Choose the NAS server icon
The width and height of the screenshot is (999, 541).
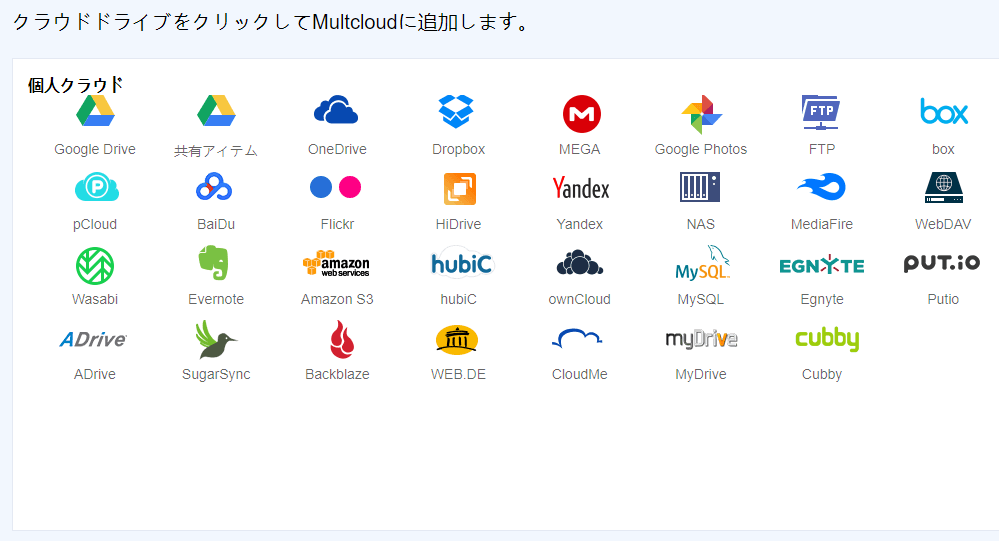(x=700, y=187)
